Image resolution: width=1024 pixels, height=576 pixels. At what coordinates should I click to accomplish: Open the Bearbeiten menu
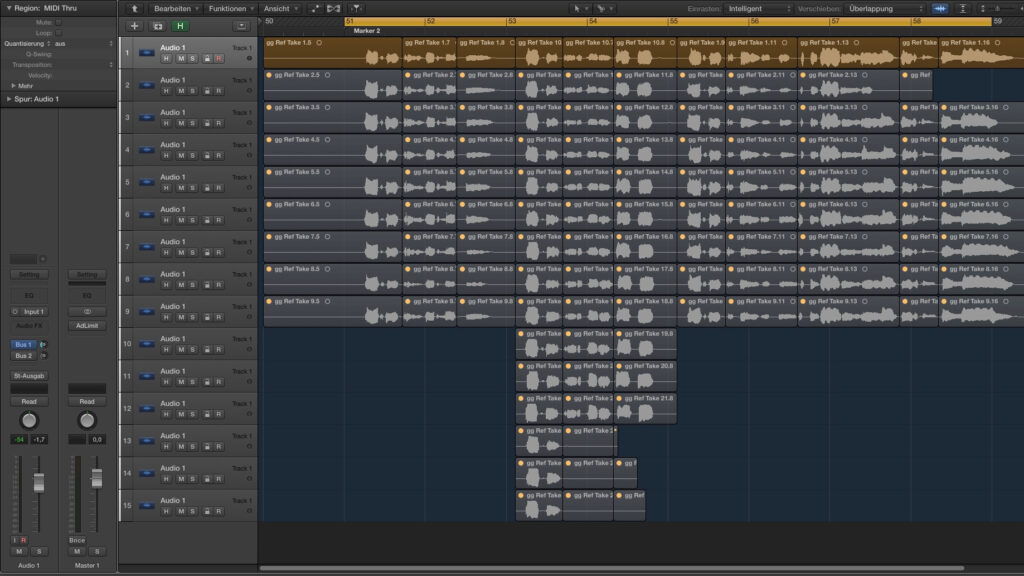pyautogui.click(x=176, y=8)
